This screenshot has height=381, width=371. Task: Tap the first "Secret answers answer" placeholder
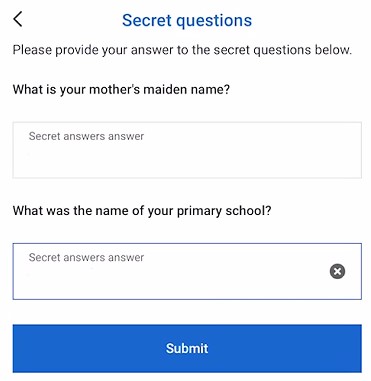[86, 136]
